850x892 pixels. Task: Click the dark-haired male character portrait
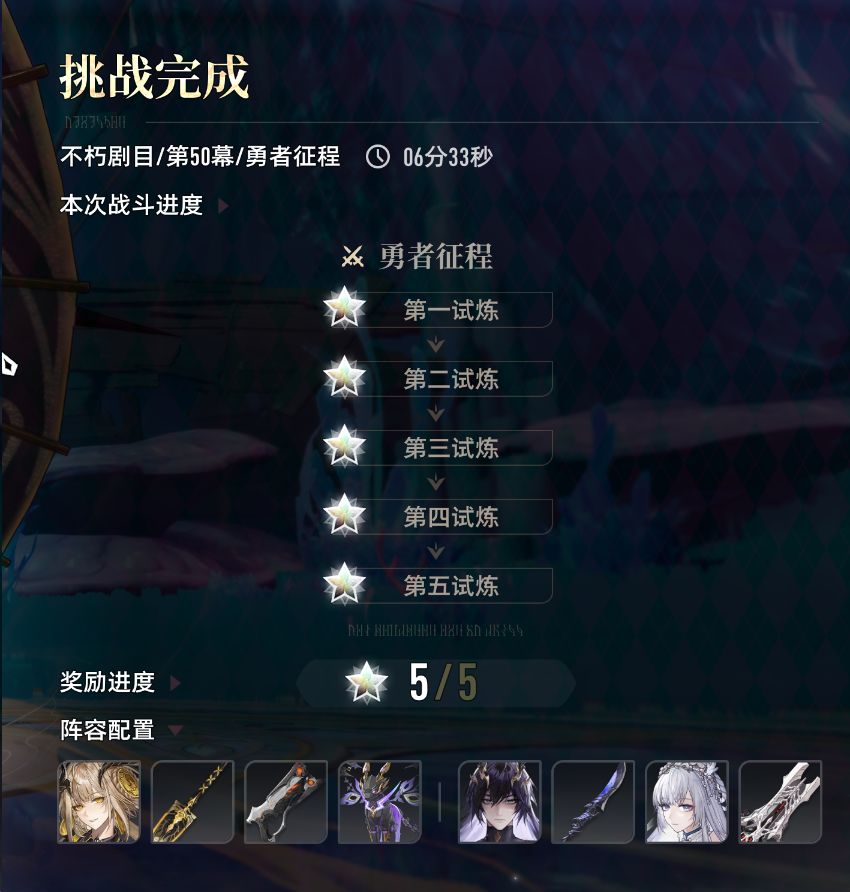coord(500,802)
